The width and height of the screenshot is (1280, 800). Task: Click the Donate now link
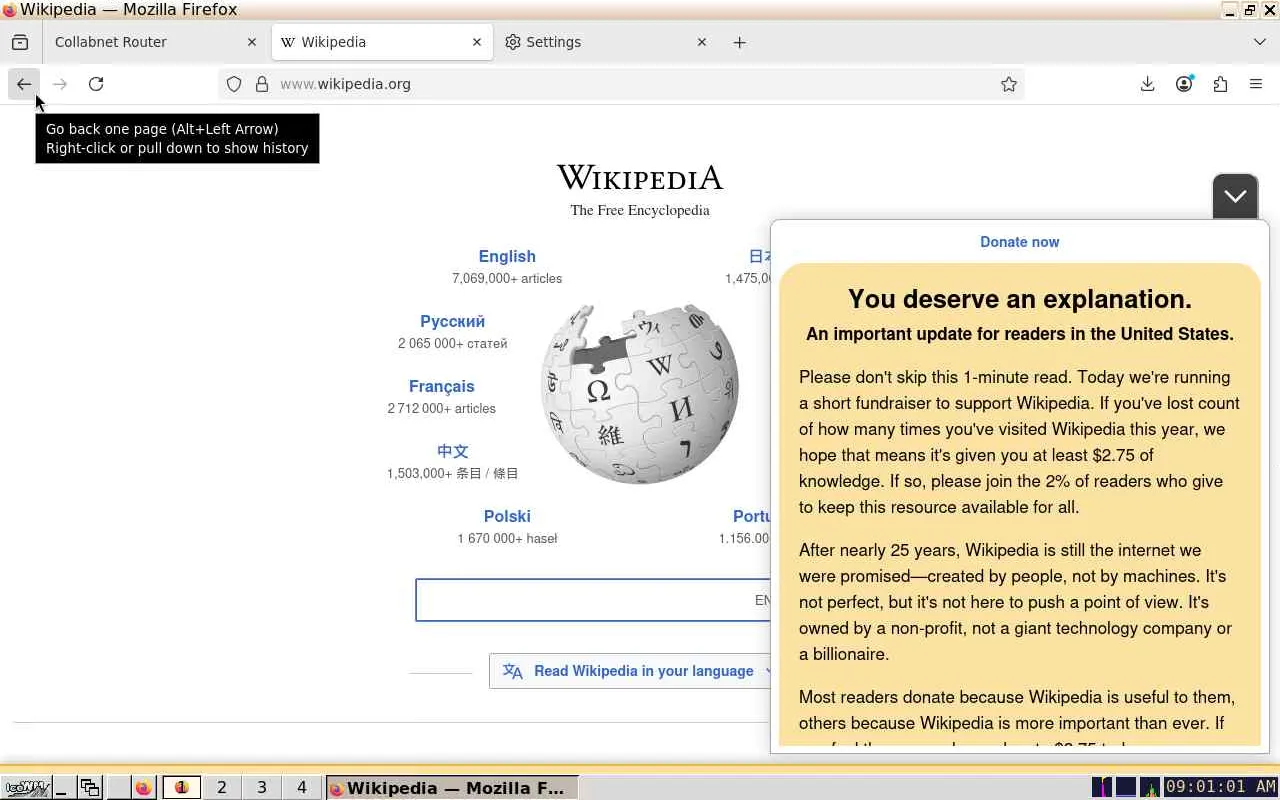(x=1019, y=242)
